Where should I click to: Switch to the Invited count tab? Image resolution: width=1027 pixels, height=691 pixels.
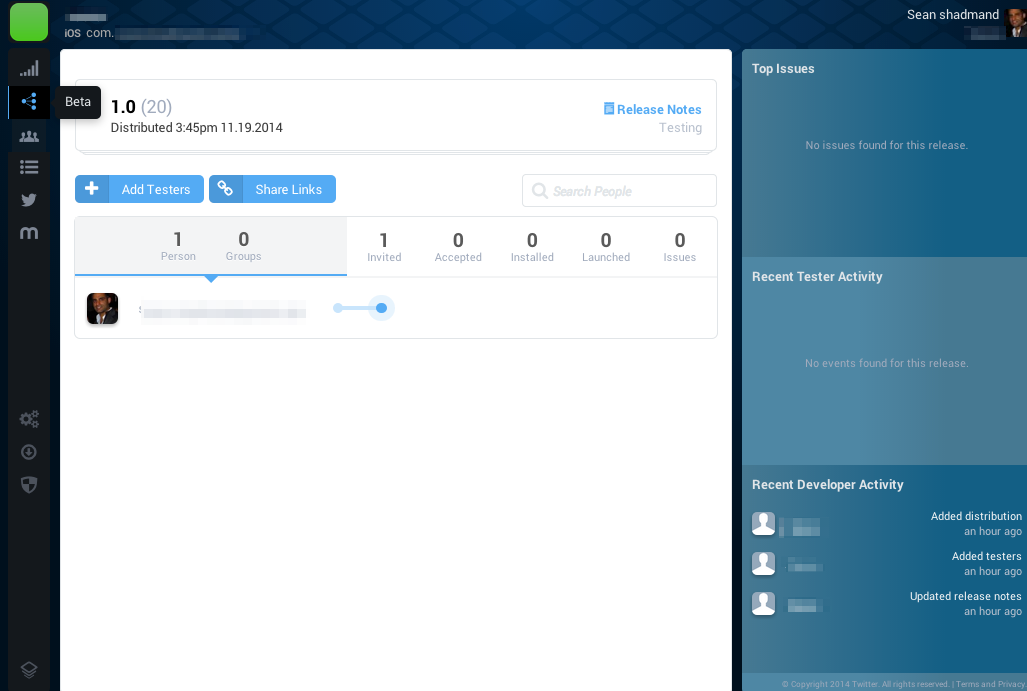coord(384,246)
